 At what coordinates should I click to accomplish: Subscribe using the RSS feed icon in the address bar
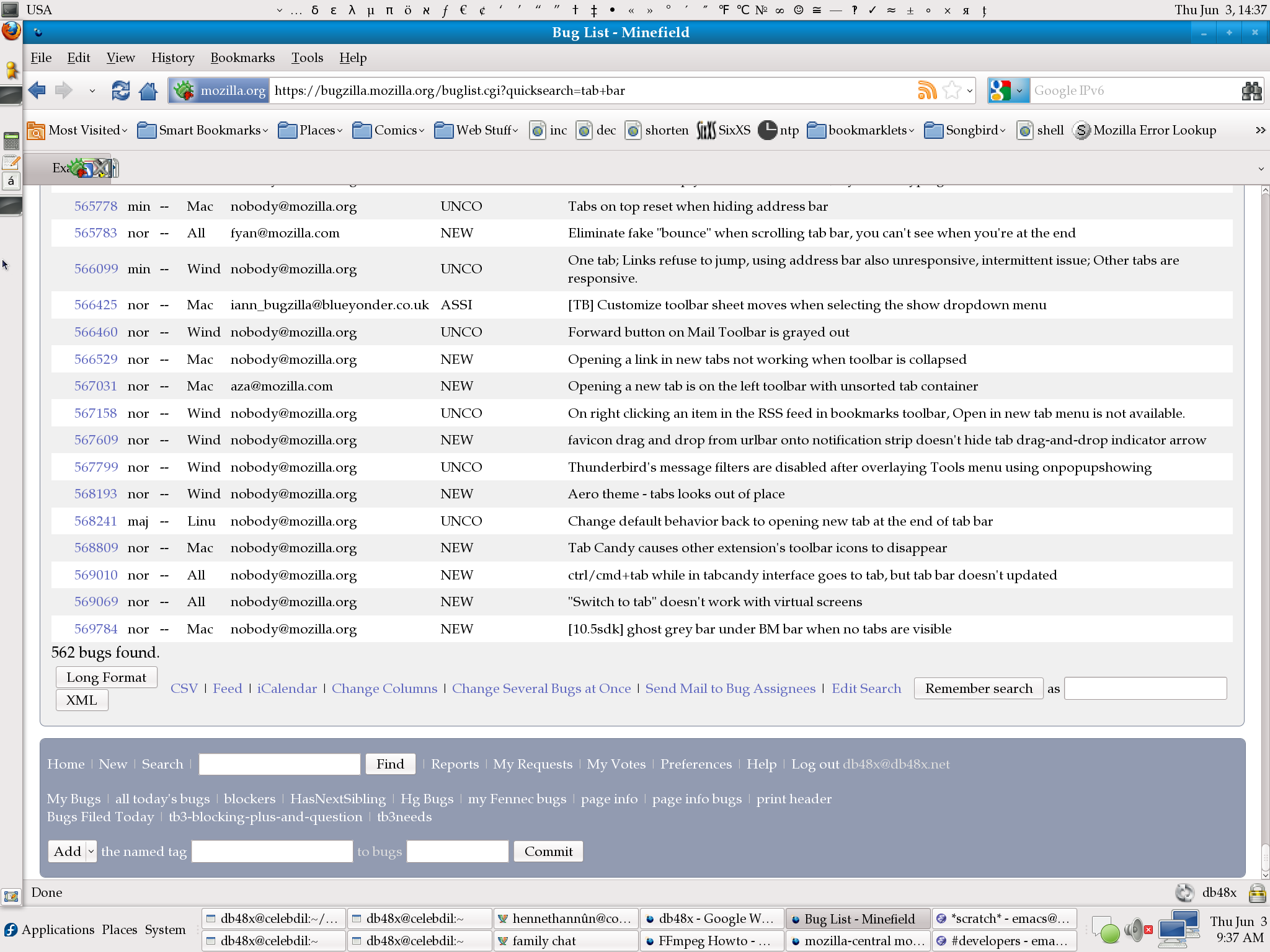point(927,90)
